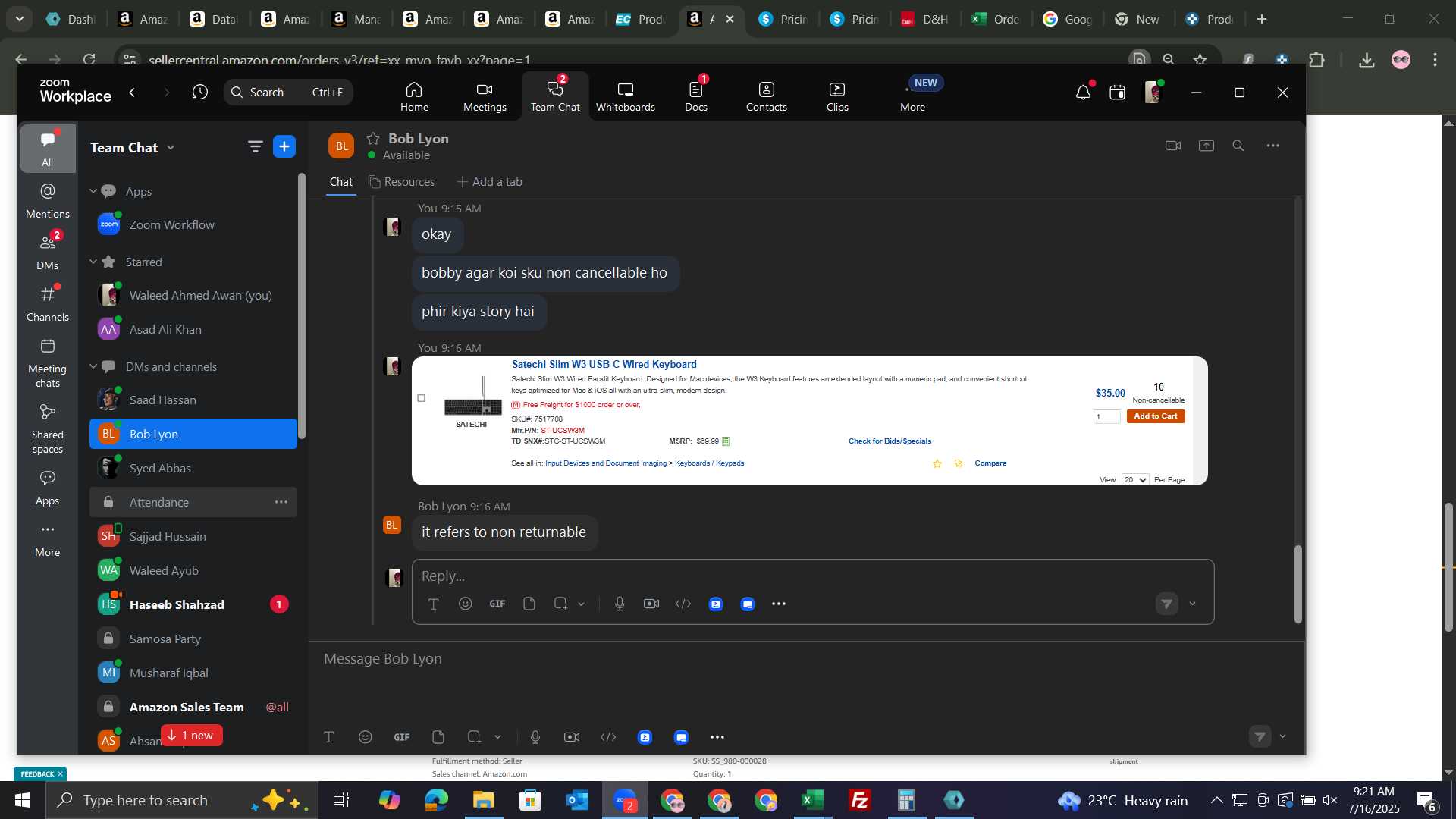Image resolution: width=1456 pixels, height=819 pixels.
Task: Open send options dropdown in reply box
Action: click(x=1193, y=604)
